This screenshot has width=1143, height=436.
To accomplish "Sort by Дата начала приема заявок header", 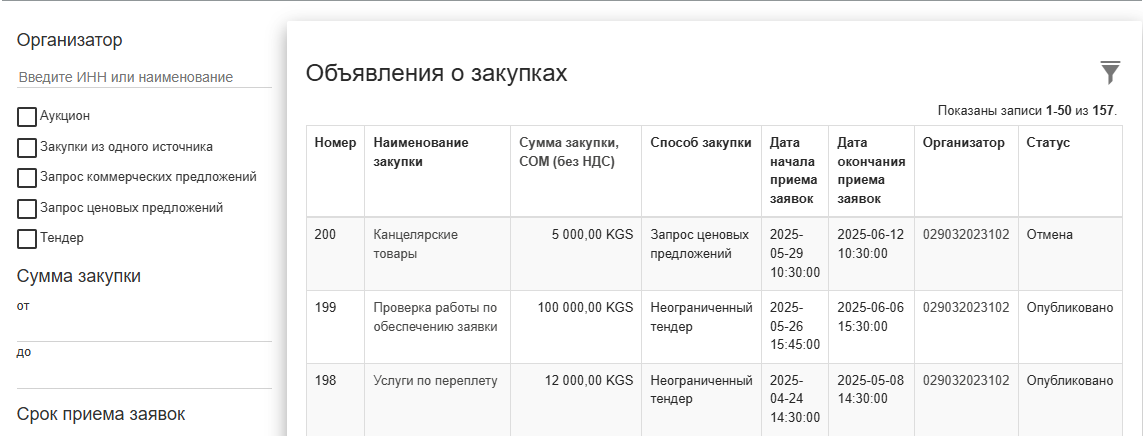I will (792, 171).
